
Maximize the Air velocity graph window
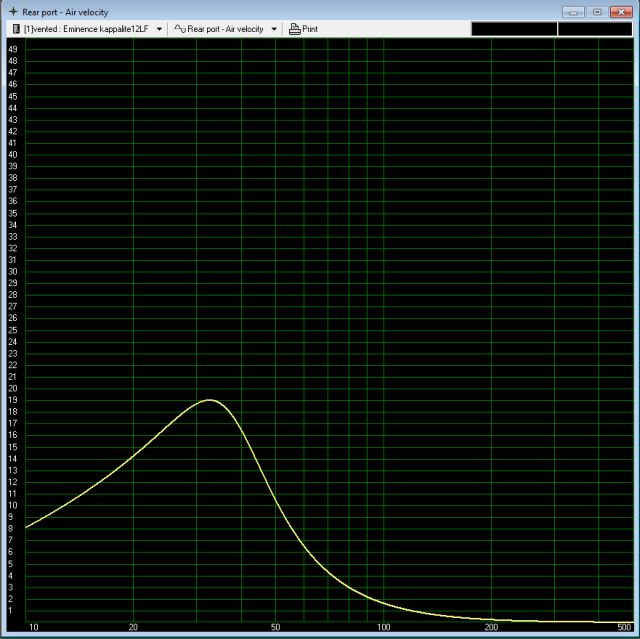597,11
